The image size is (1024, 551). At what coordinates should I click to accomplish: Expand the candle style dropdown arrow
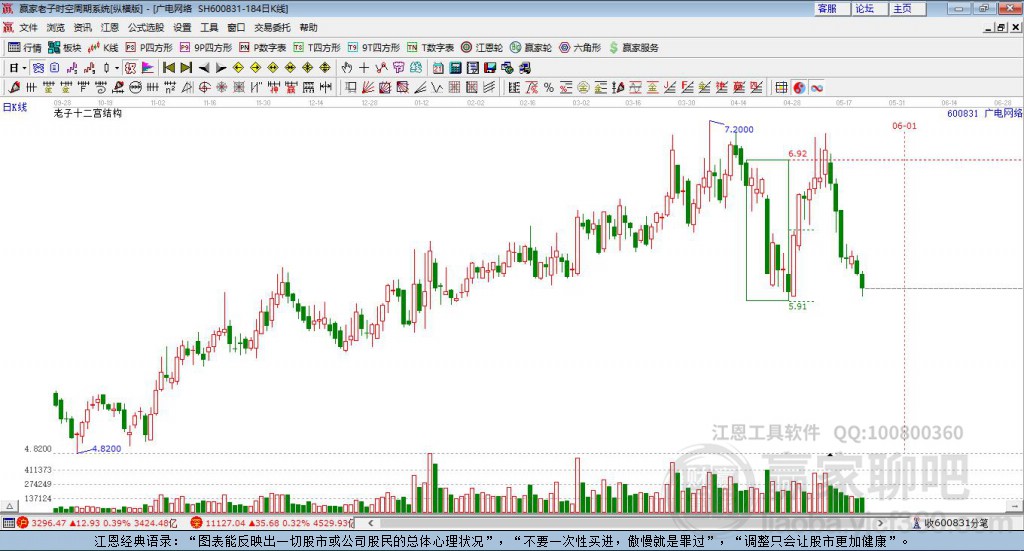coord(117,68)
